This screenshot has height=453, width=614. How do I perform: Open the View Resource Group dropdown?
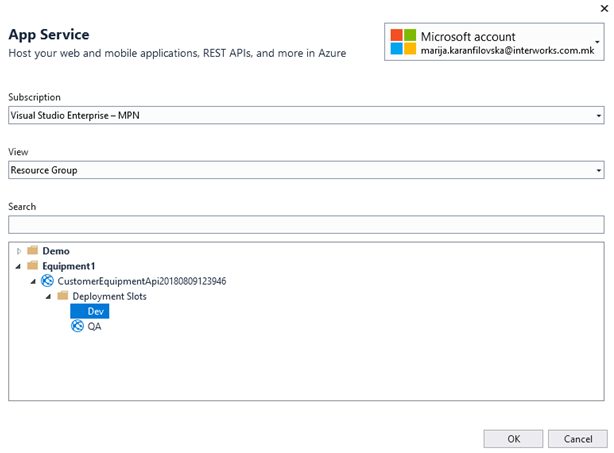306,170
